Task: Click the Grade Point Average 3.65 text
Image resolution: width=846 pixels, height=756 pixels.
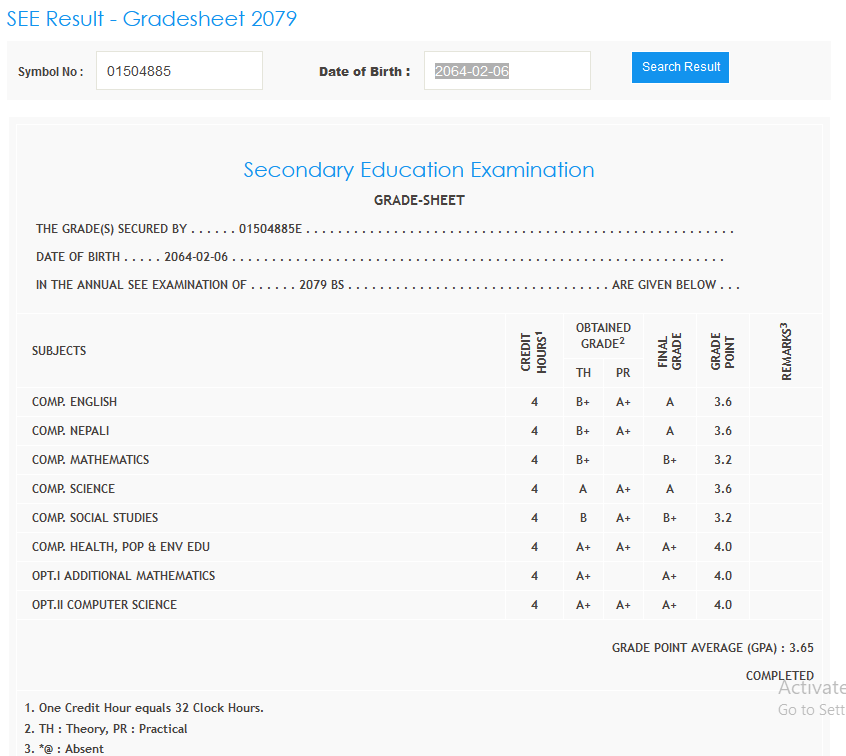Action: (712, 648)
